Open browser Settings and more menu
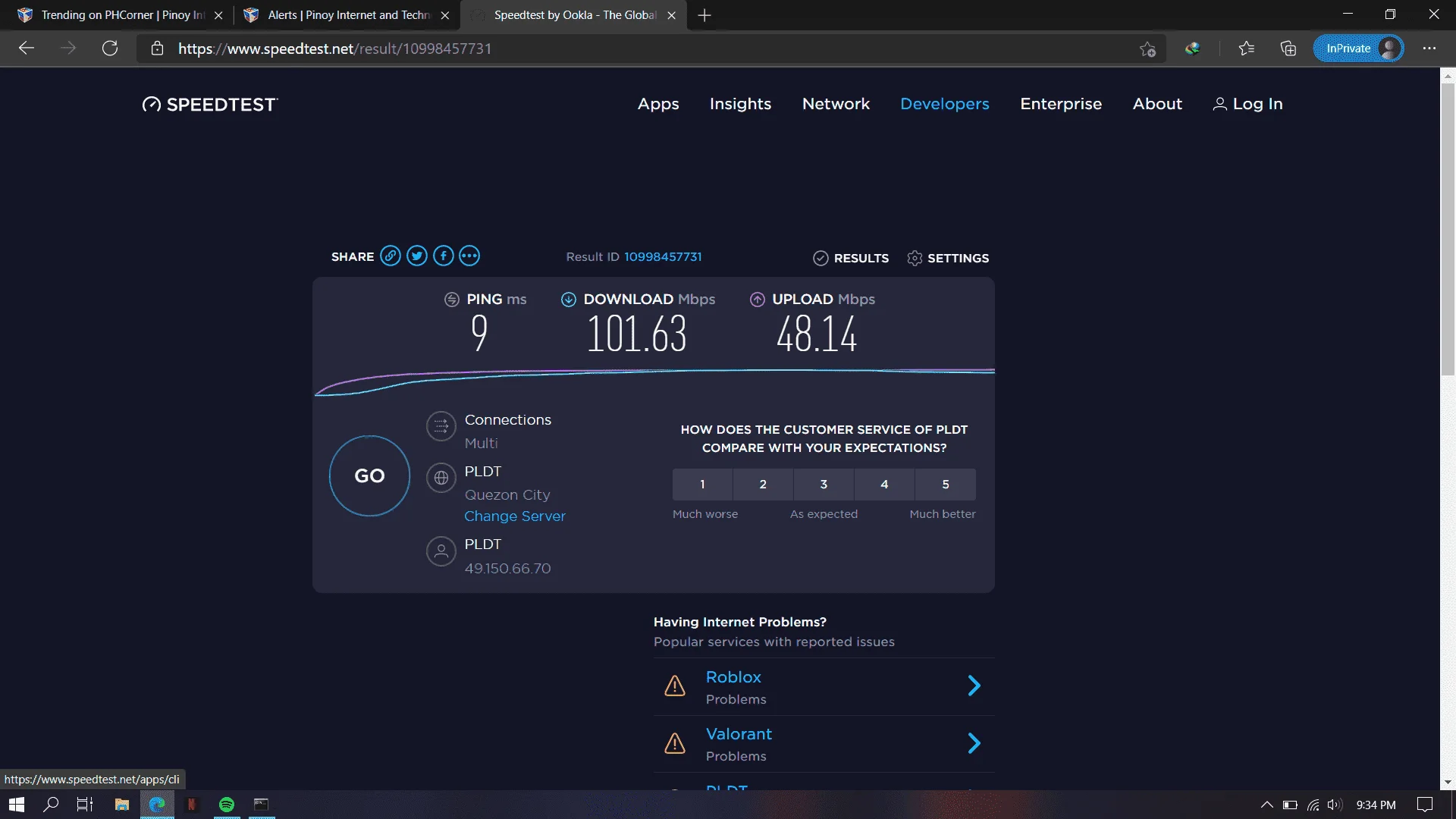This screenshot has height=819, width=1456. coord(1429,49)
